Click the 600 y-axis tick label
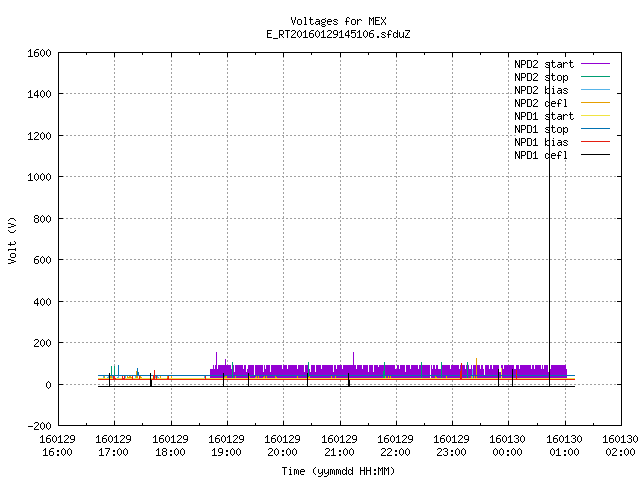Screen dimensions: 640x480 pos(42,260)
